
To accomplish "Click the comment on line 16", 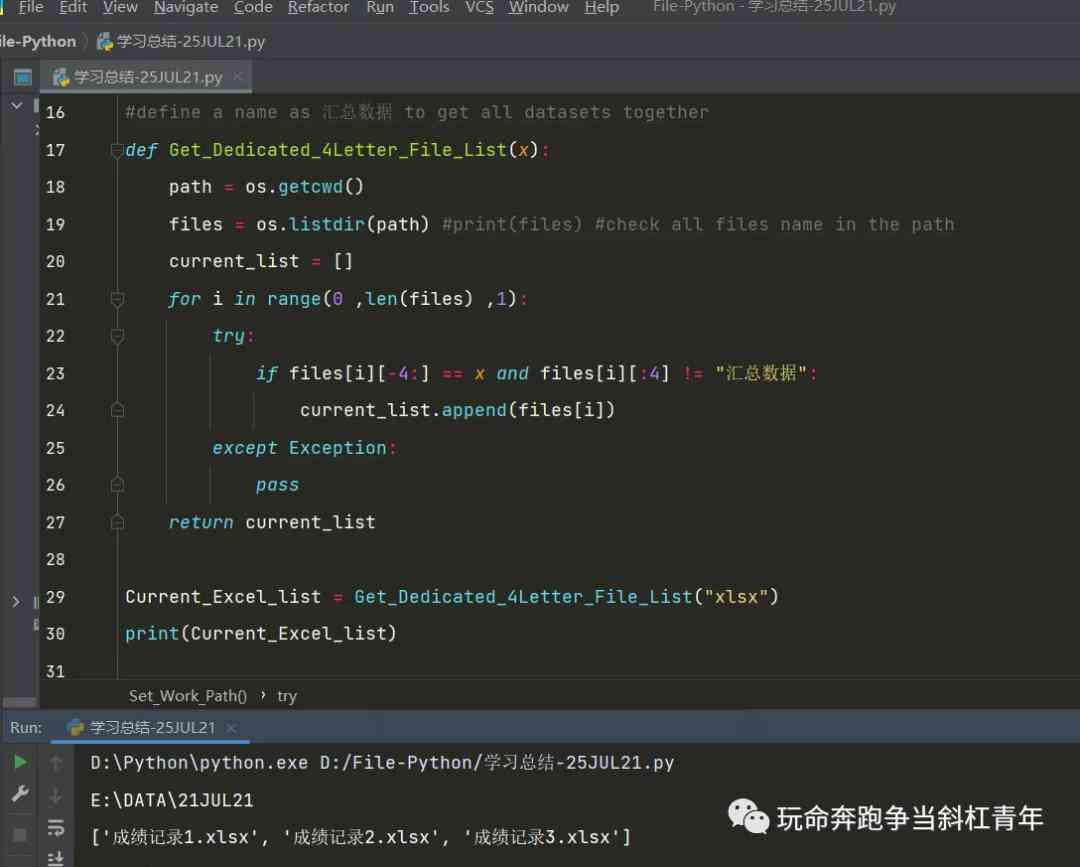I will tap(417, 112).
